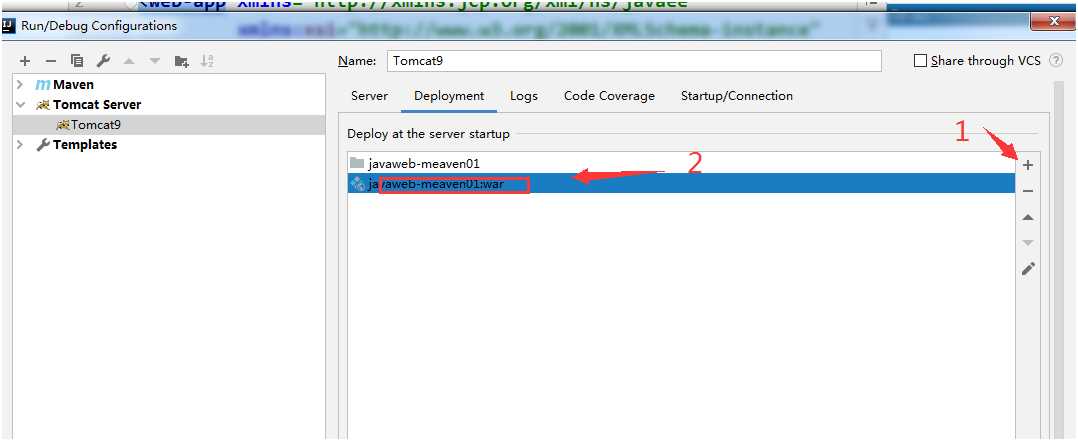
Task: Close the Run/Debug Configurations dialog
Action: [x=1053, y=22]
